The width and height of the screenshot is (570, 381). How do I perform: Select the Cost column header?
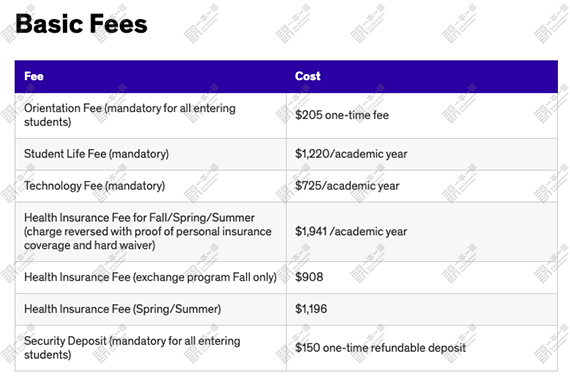(308, 76)
